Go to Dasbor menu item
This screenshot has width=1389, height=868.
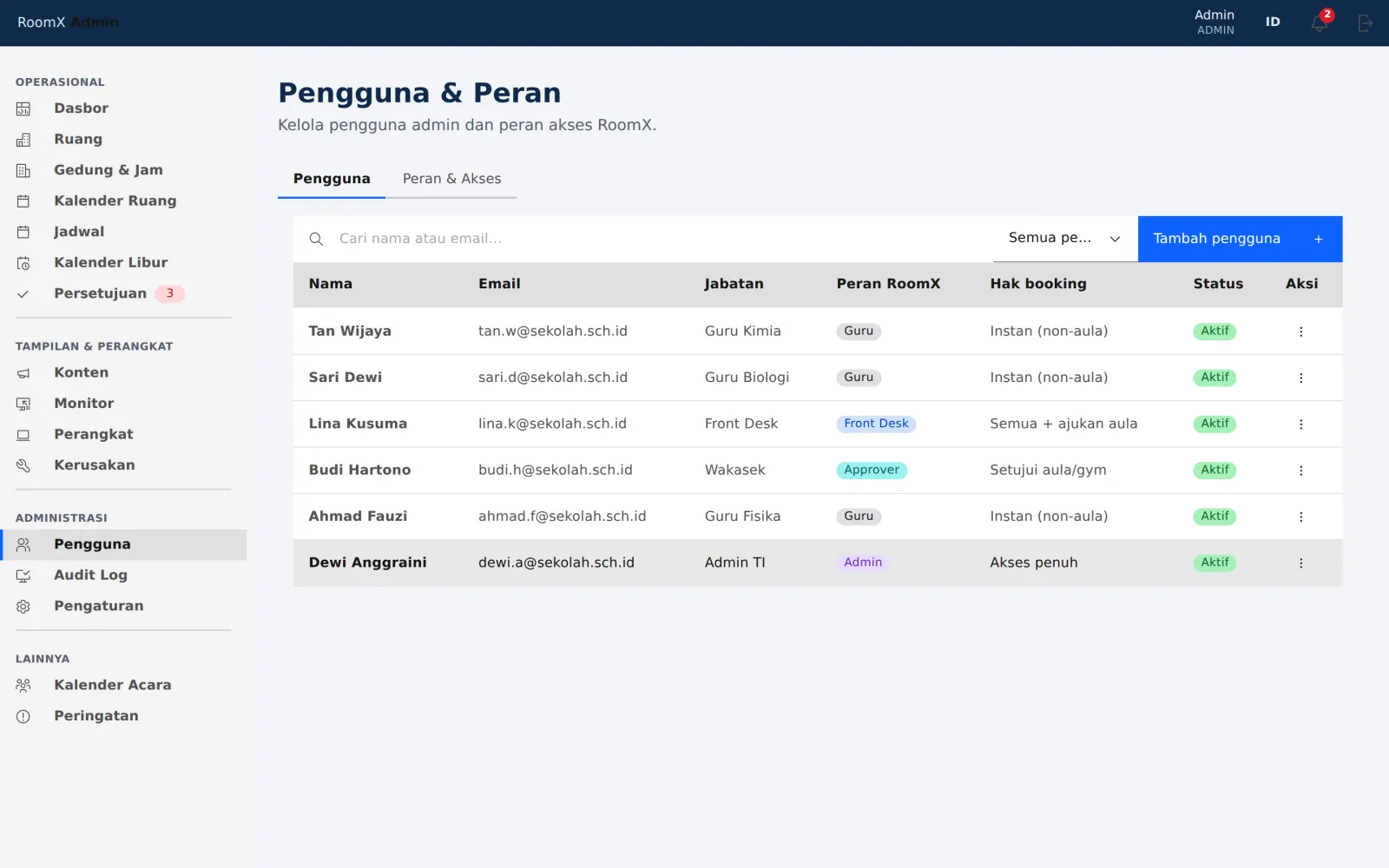point(123,108)
